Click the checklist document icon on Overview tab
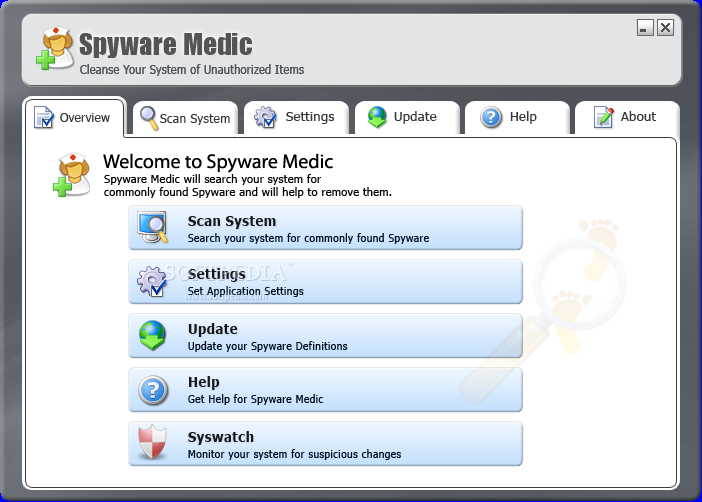 click(x=43, y=117)
